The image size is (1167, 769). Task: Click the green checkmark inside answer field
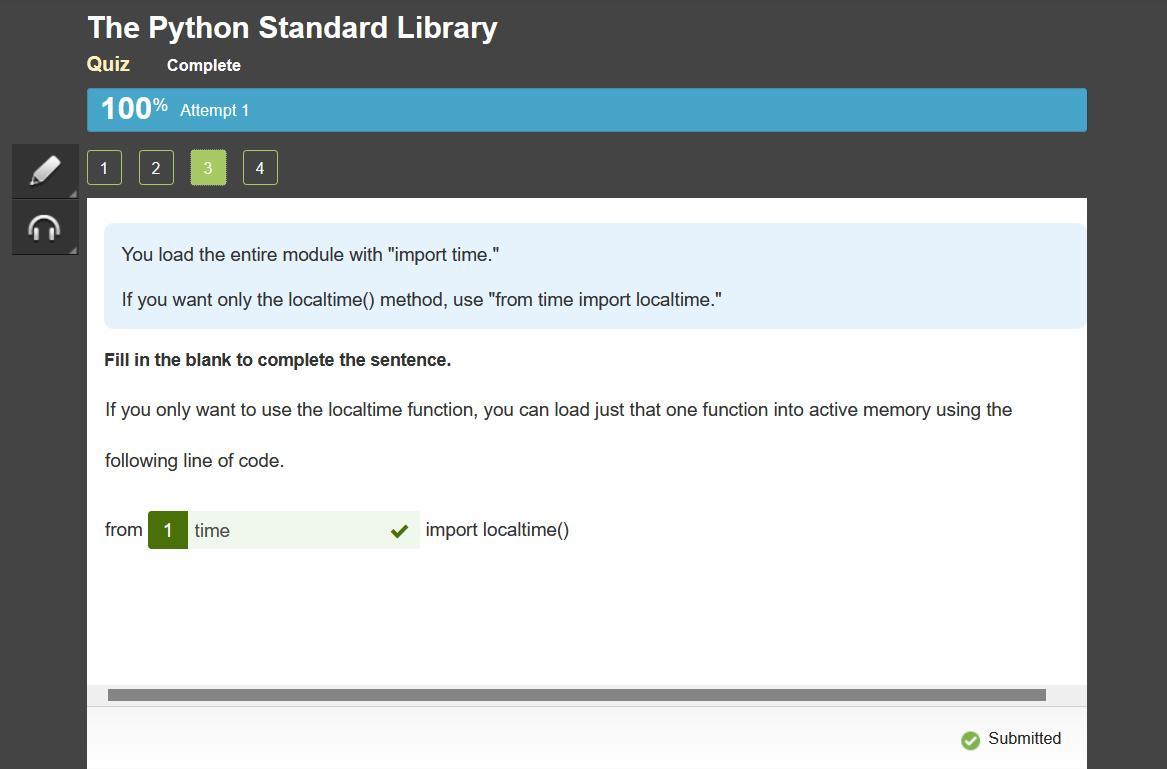[399, 531]
